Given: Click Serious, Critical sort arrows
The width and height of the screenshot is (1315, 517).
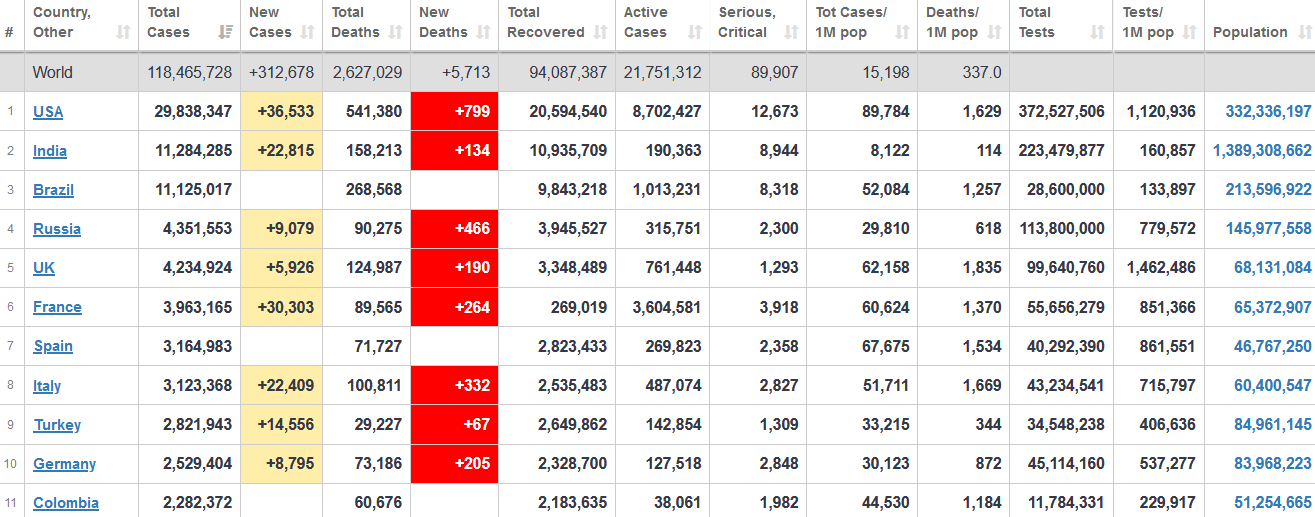Looking at the screenshot, I should [791, 32].
